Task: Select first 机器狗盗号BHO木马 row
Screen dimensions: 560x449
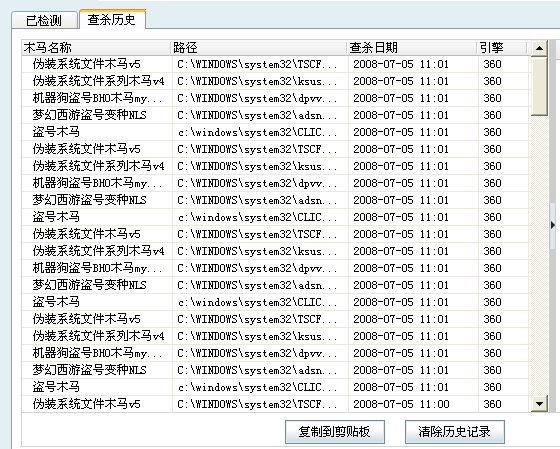Action: [276, 98]
